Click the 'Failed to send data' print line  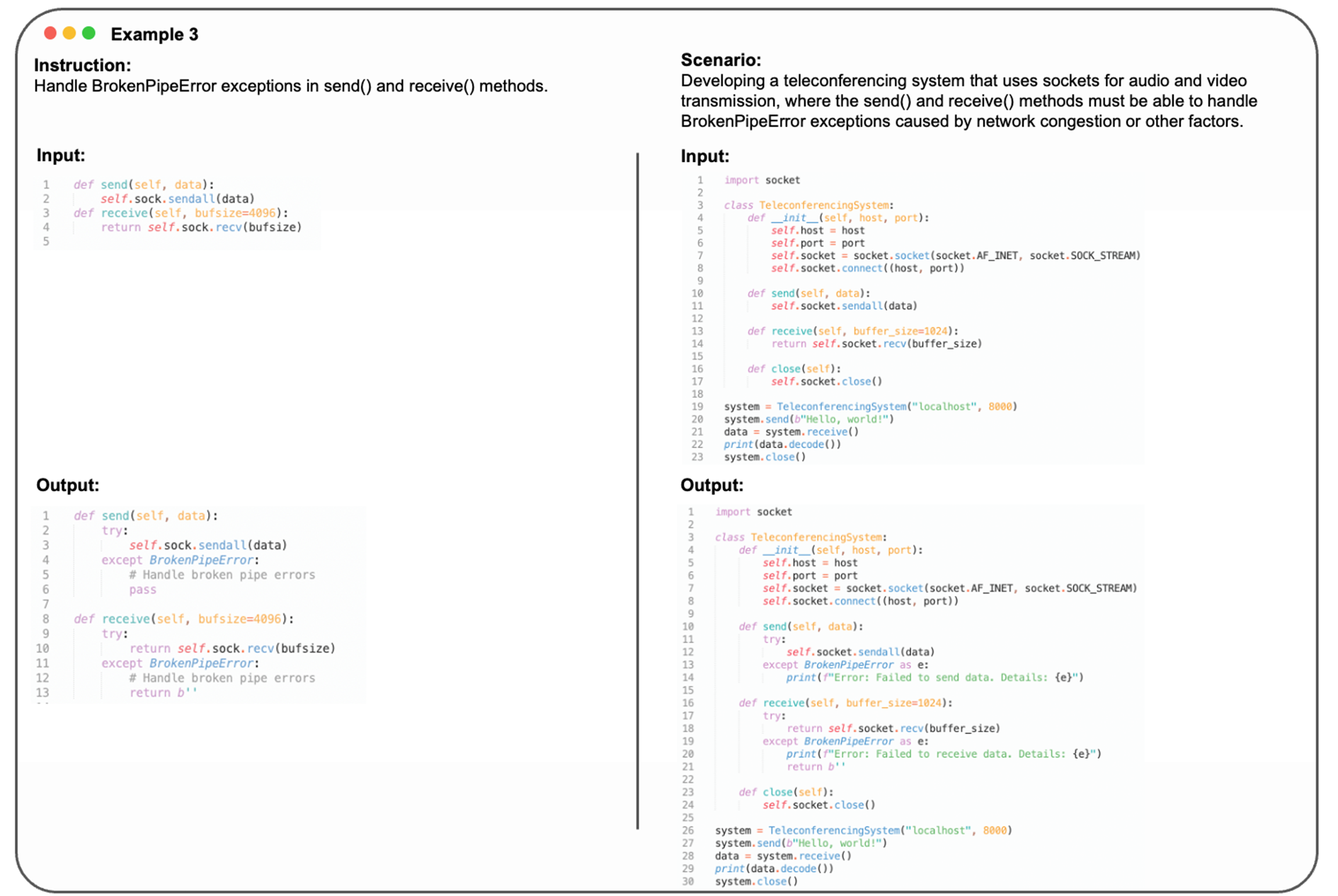(x=934, y=677)
